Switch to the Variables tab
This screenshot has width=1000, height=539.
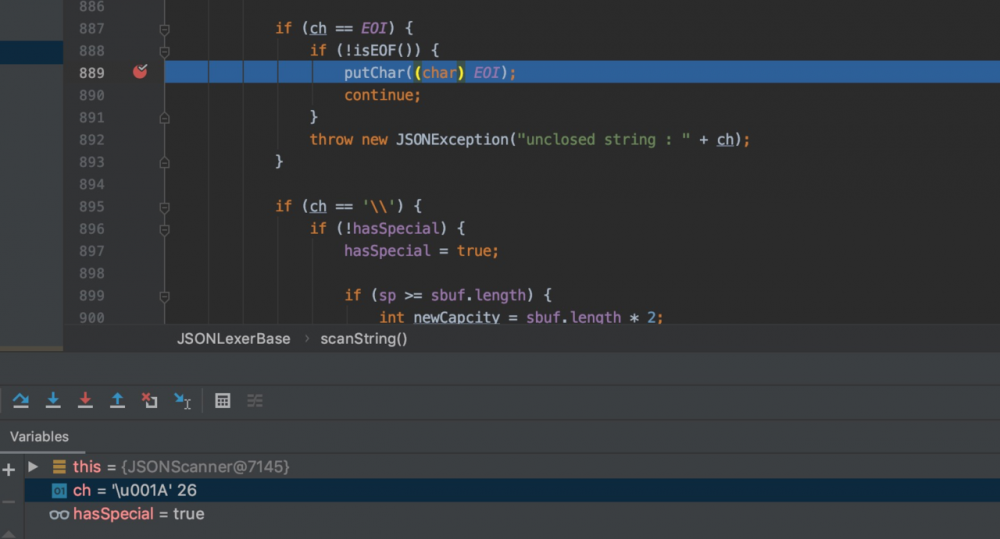(40, 437)
